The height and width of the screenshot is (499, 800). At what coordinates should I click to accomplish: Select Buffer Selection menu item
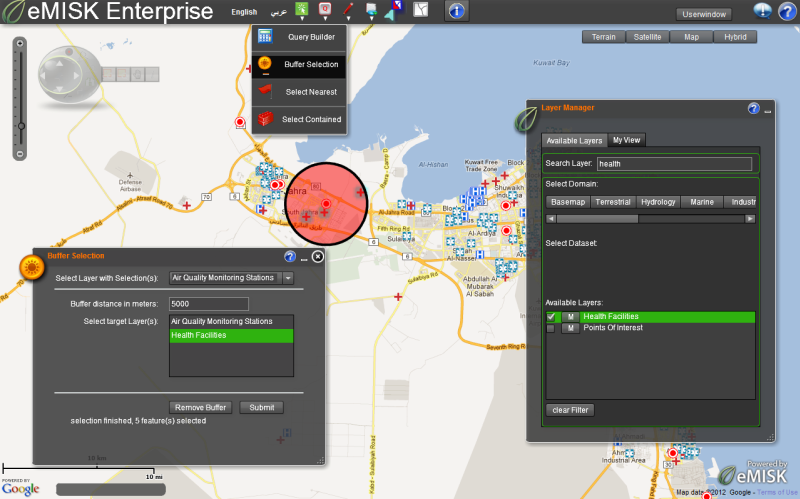[x=299, y=64]
